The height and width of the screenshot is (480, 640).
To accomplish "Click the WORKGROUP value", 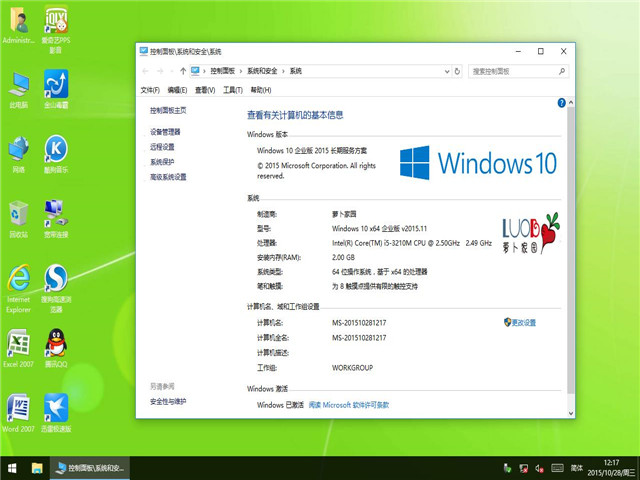I will (352, 368).
